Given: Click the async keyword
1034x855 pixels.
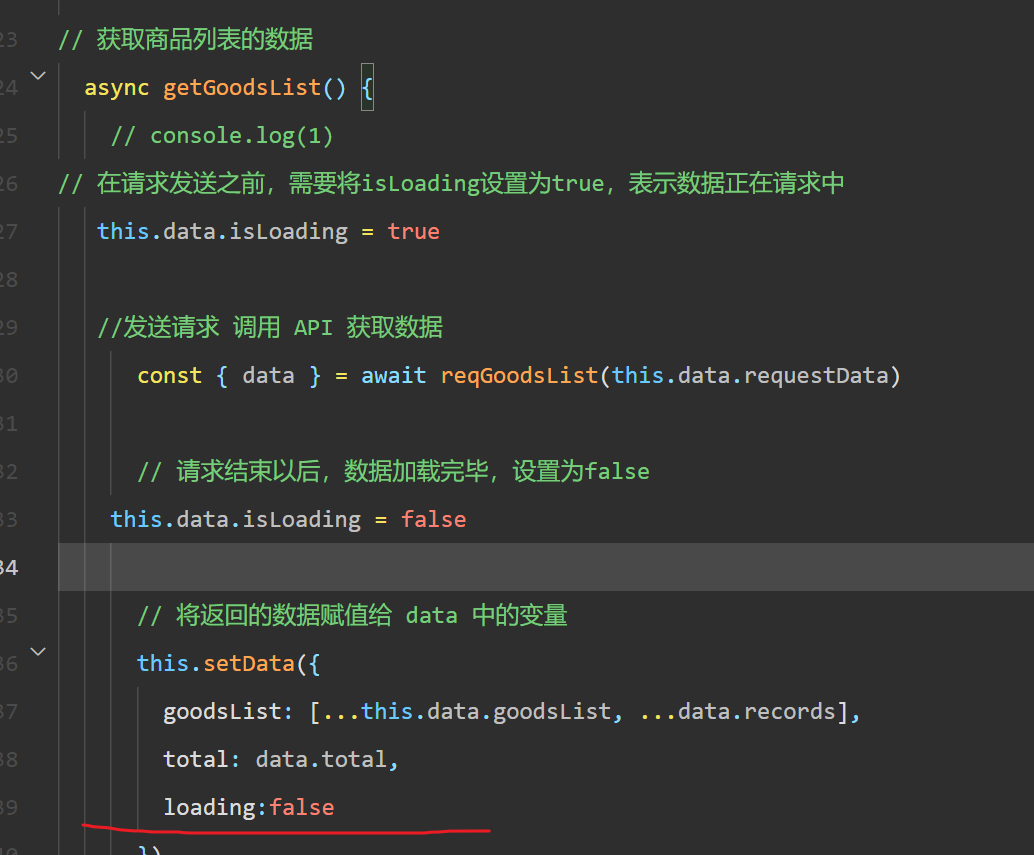Looking at the screenshot, I should (116, 88).
